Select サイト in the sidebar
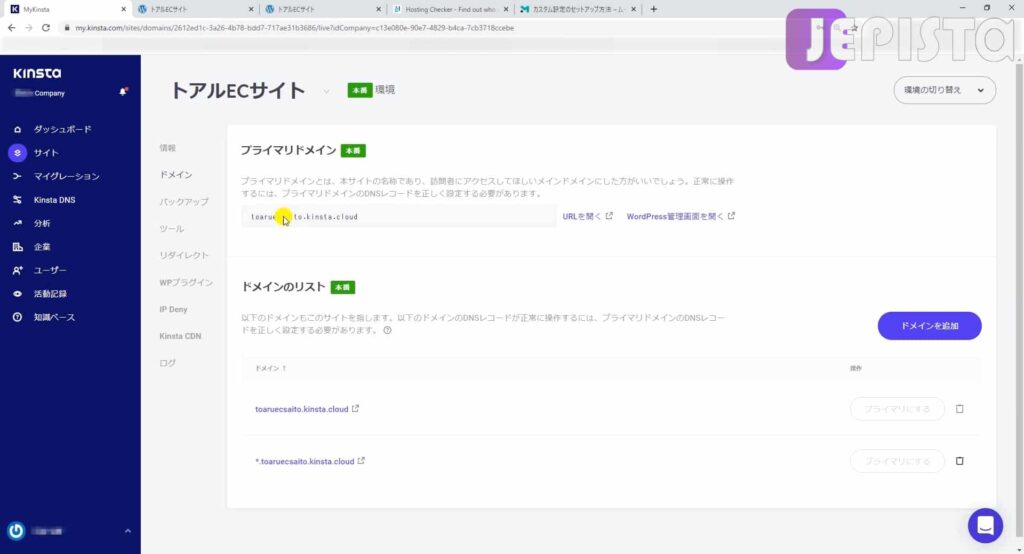This screenshot has height=554, width=1024. [x=46, y=153]
